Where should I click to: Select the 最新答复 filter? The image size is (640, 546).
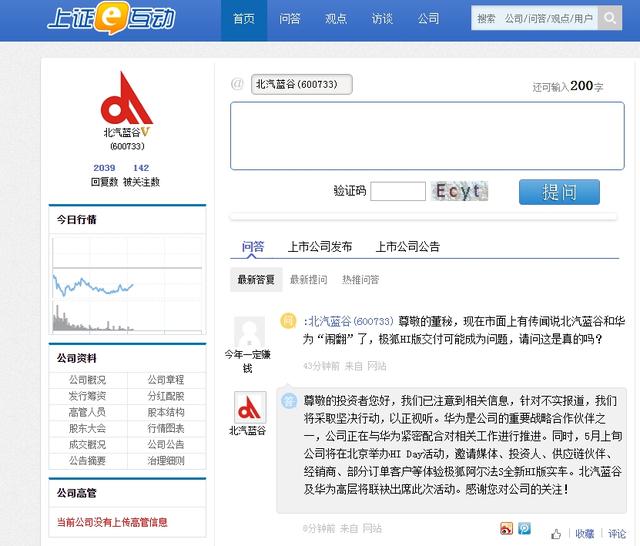(x=256, y=280)
